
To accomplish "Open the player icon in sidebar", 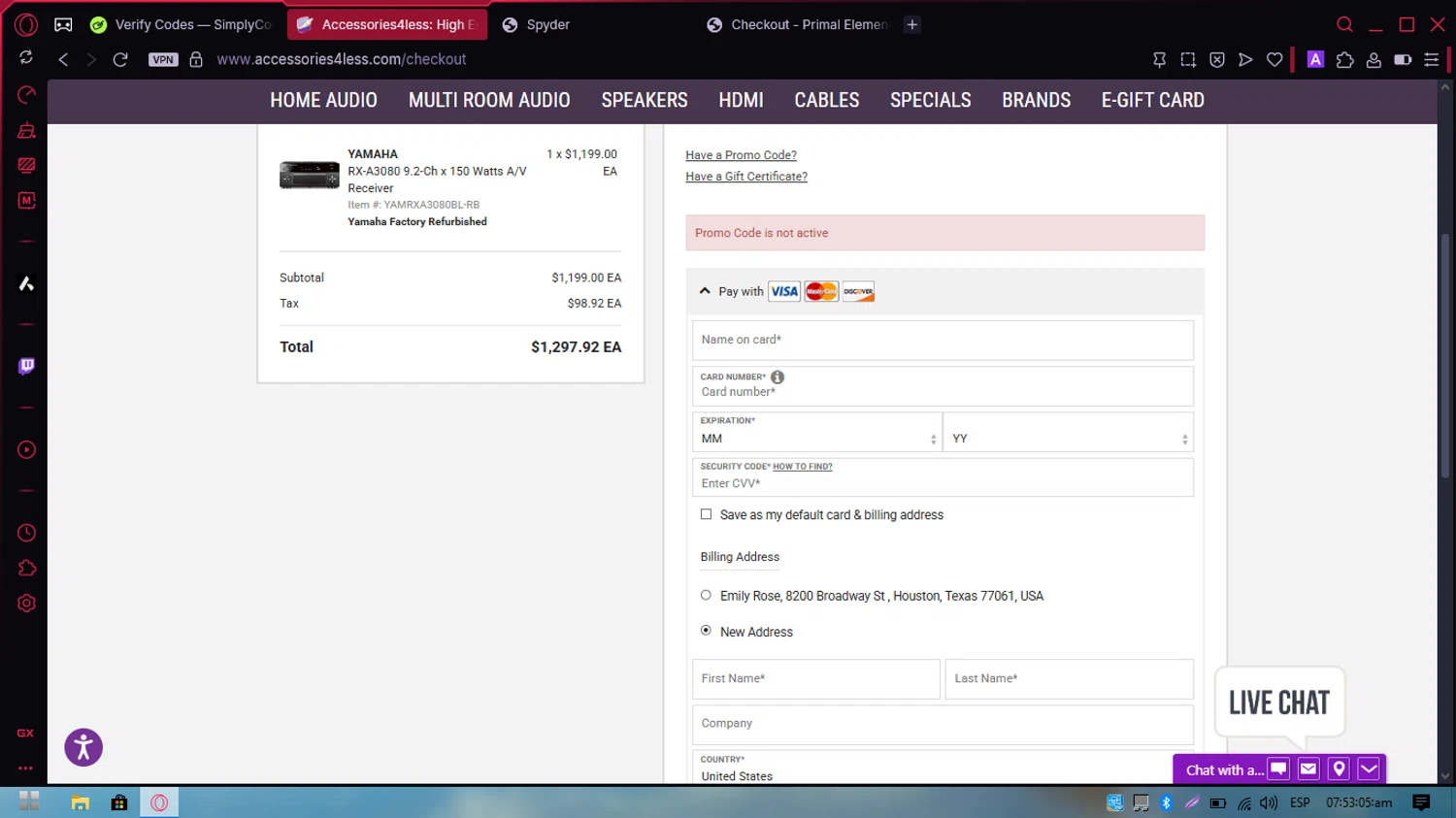I will pyautogui.click(x=26, y=450).
